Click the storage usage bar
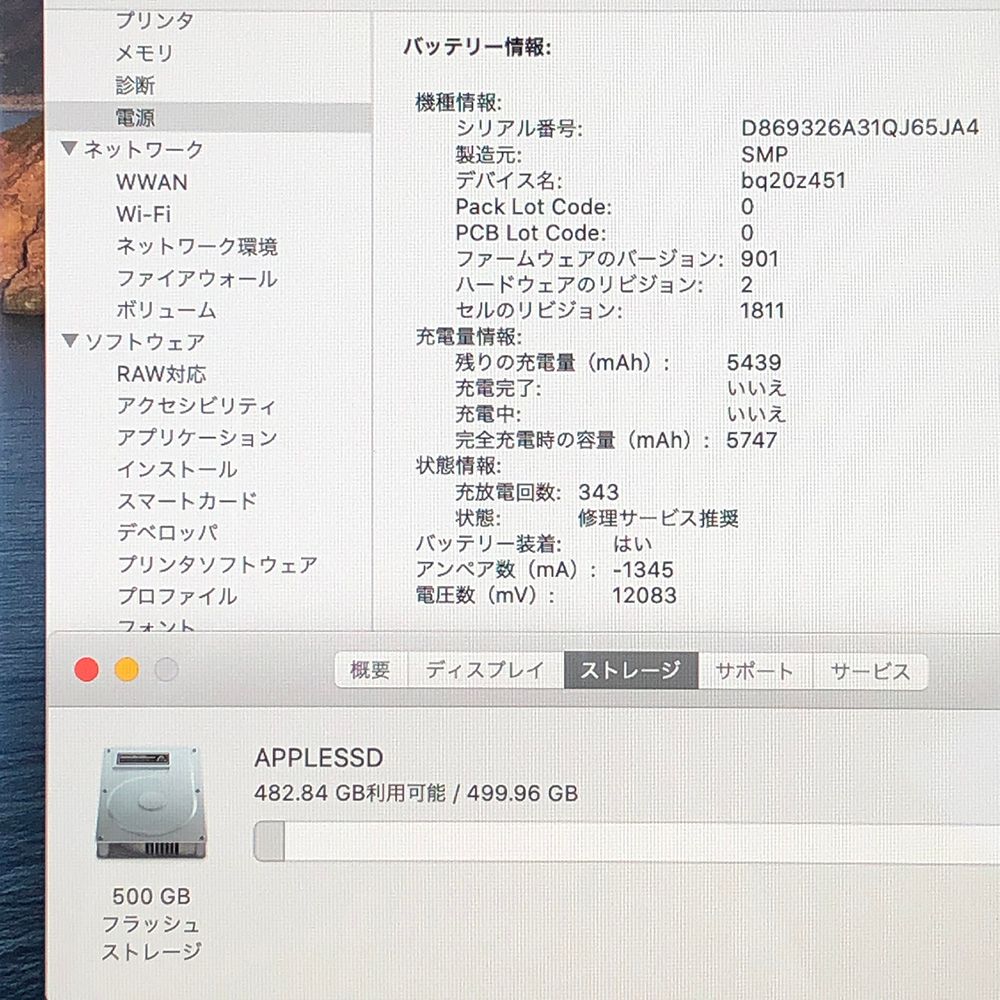 pyautogui.click(x=626, y=842)
